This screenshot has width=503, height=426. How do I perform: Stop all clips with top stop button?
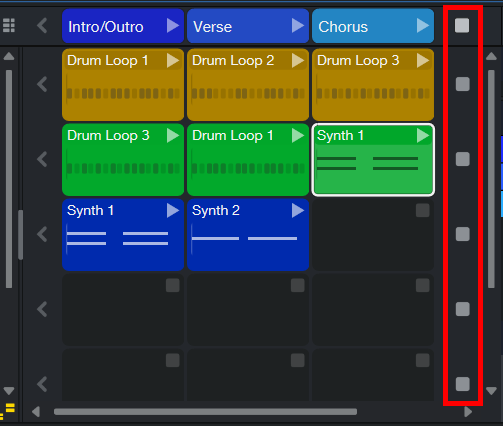coord(462,26)
